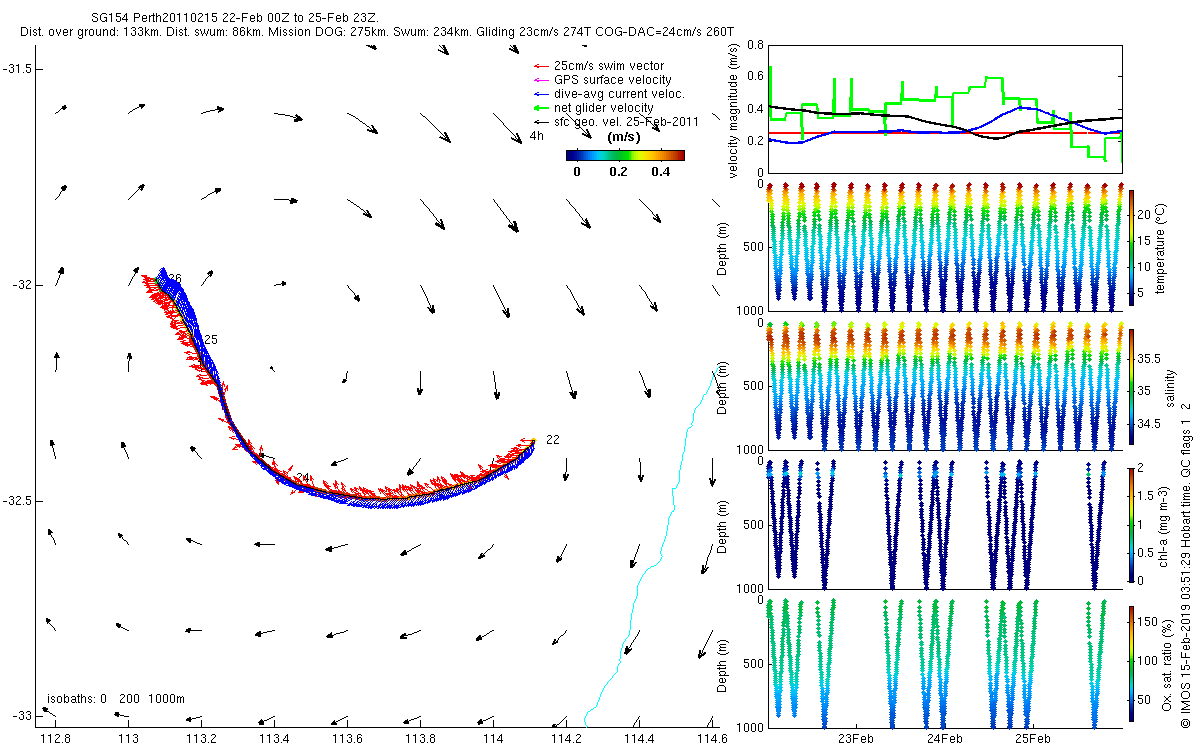1200x750 pixels.
Task: Select the 'dive-avg current veloc.' legend text
Action: tap(619, 94)
